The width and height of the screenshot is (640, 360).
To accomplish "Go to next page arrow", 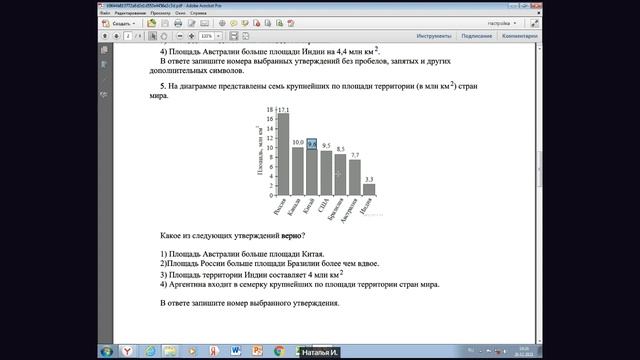I will coord(116,36).
